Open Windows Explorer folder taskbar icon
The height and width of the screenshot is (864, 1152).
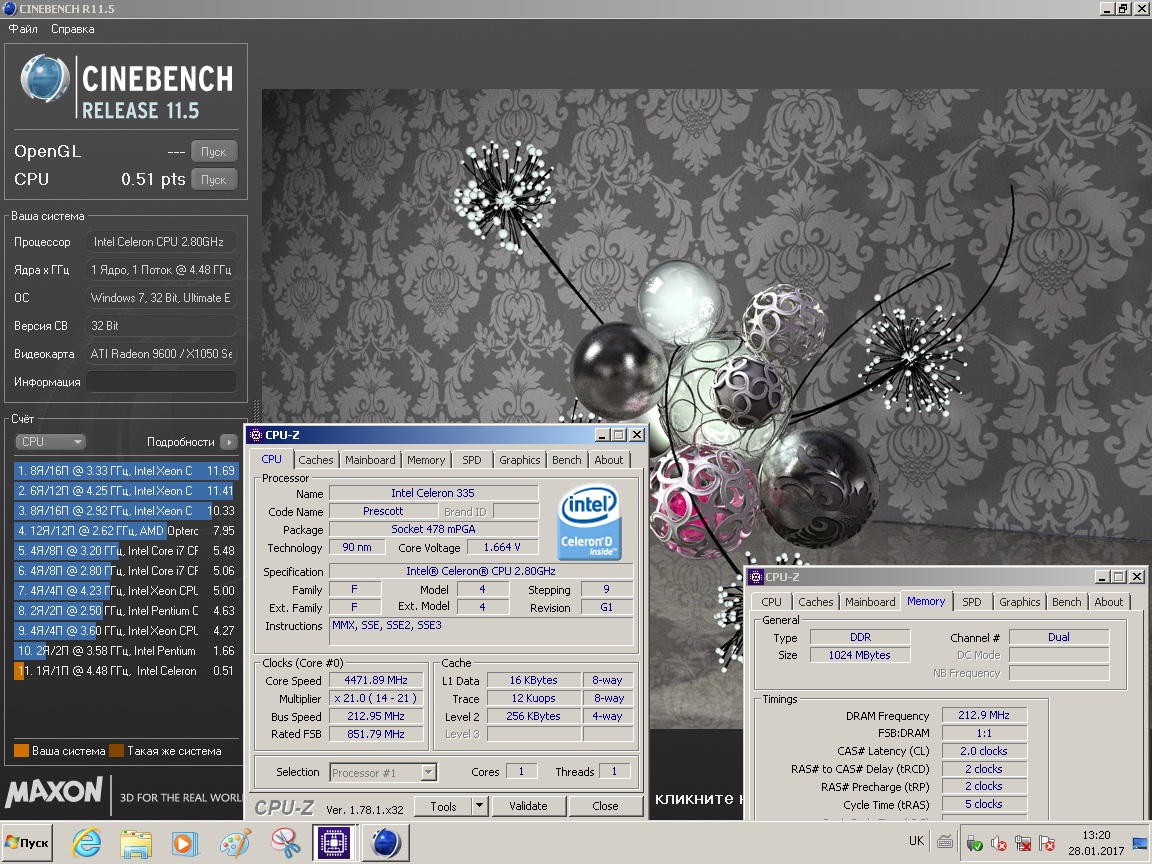click(136, 843)
